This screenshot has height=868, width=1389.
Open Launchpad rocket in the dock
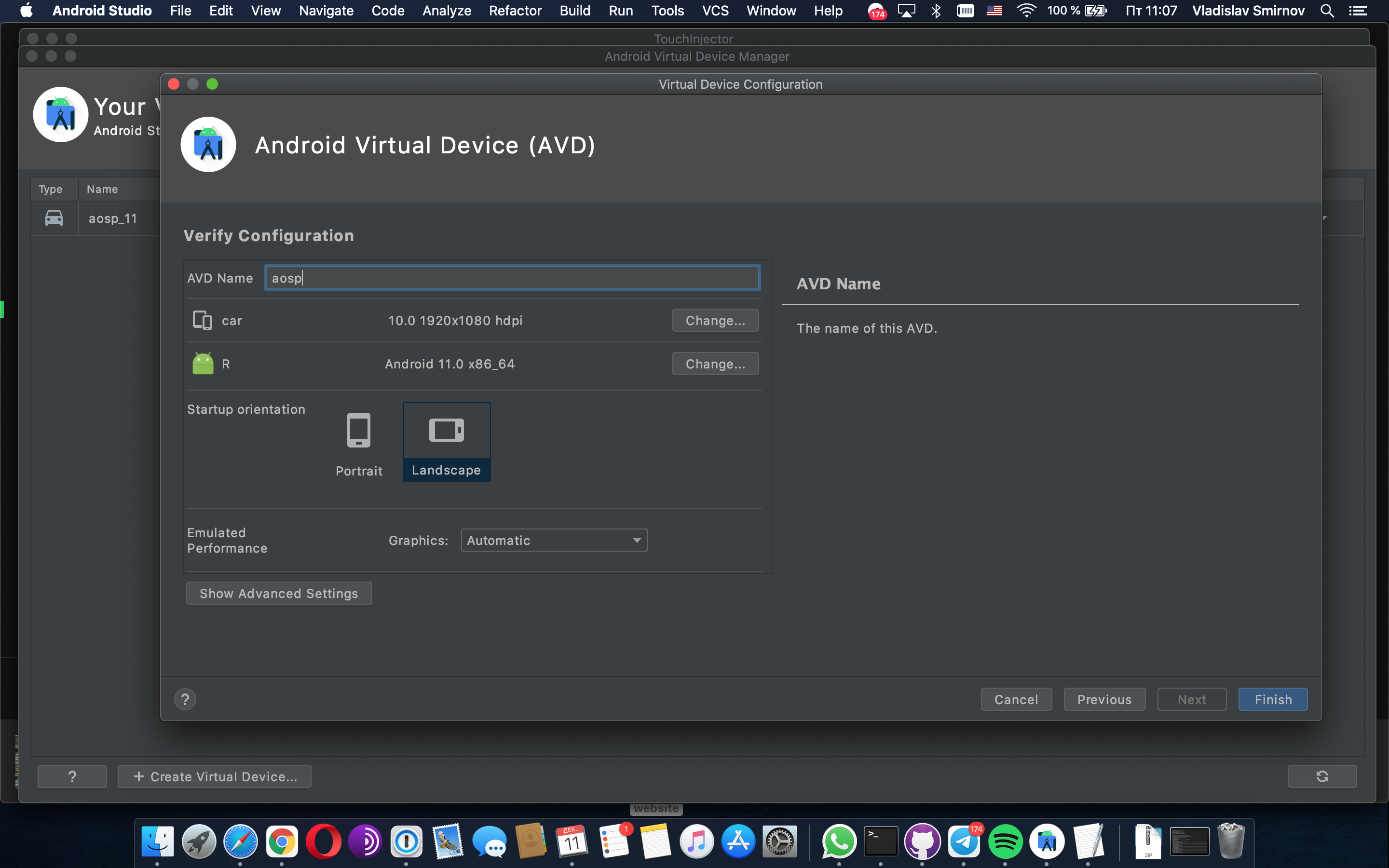coord(199,841)
